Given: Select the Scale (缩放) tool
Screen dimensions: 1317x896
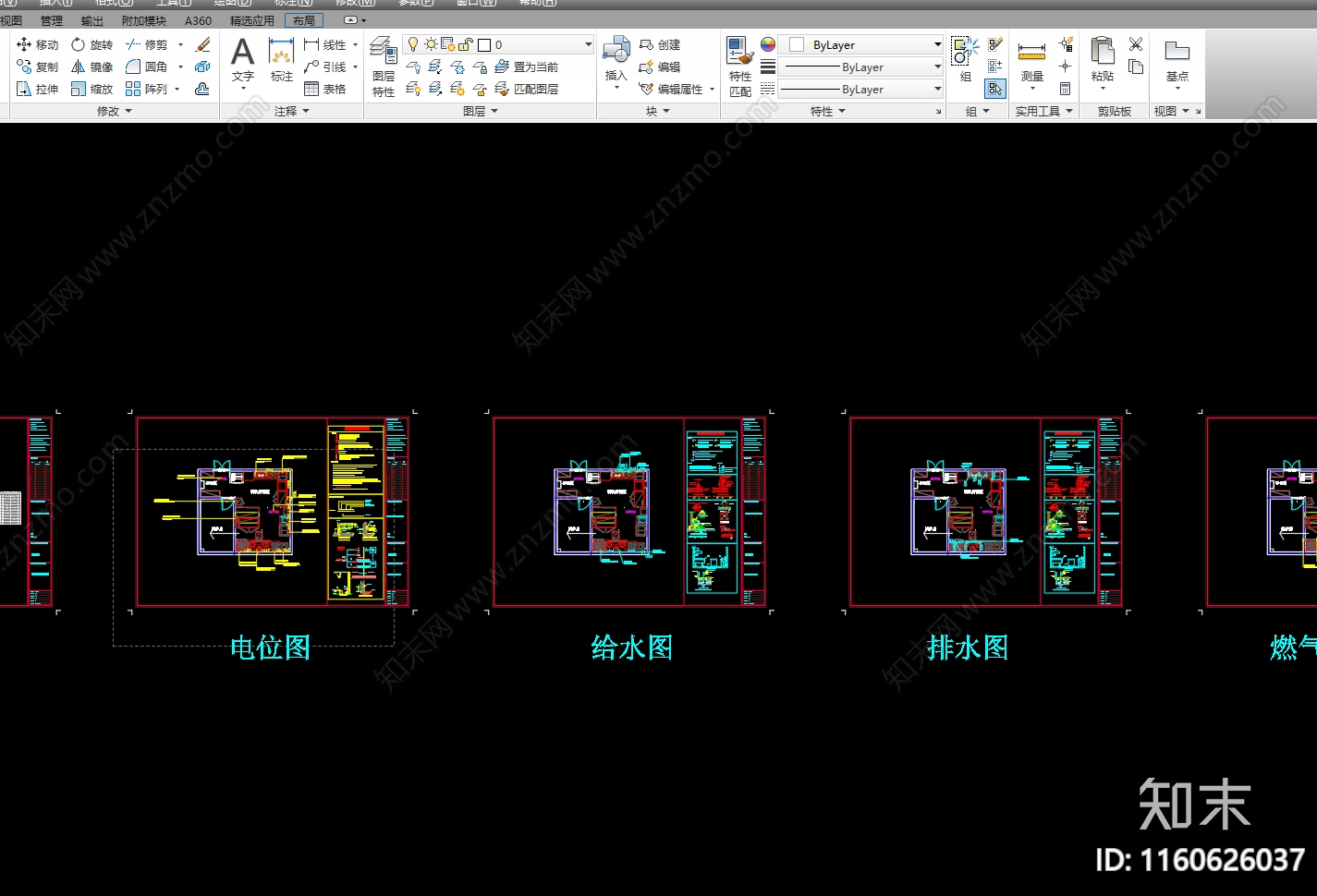Looking at the screenshot, I should [91, 89].
